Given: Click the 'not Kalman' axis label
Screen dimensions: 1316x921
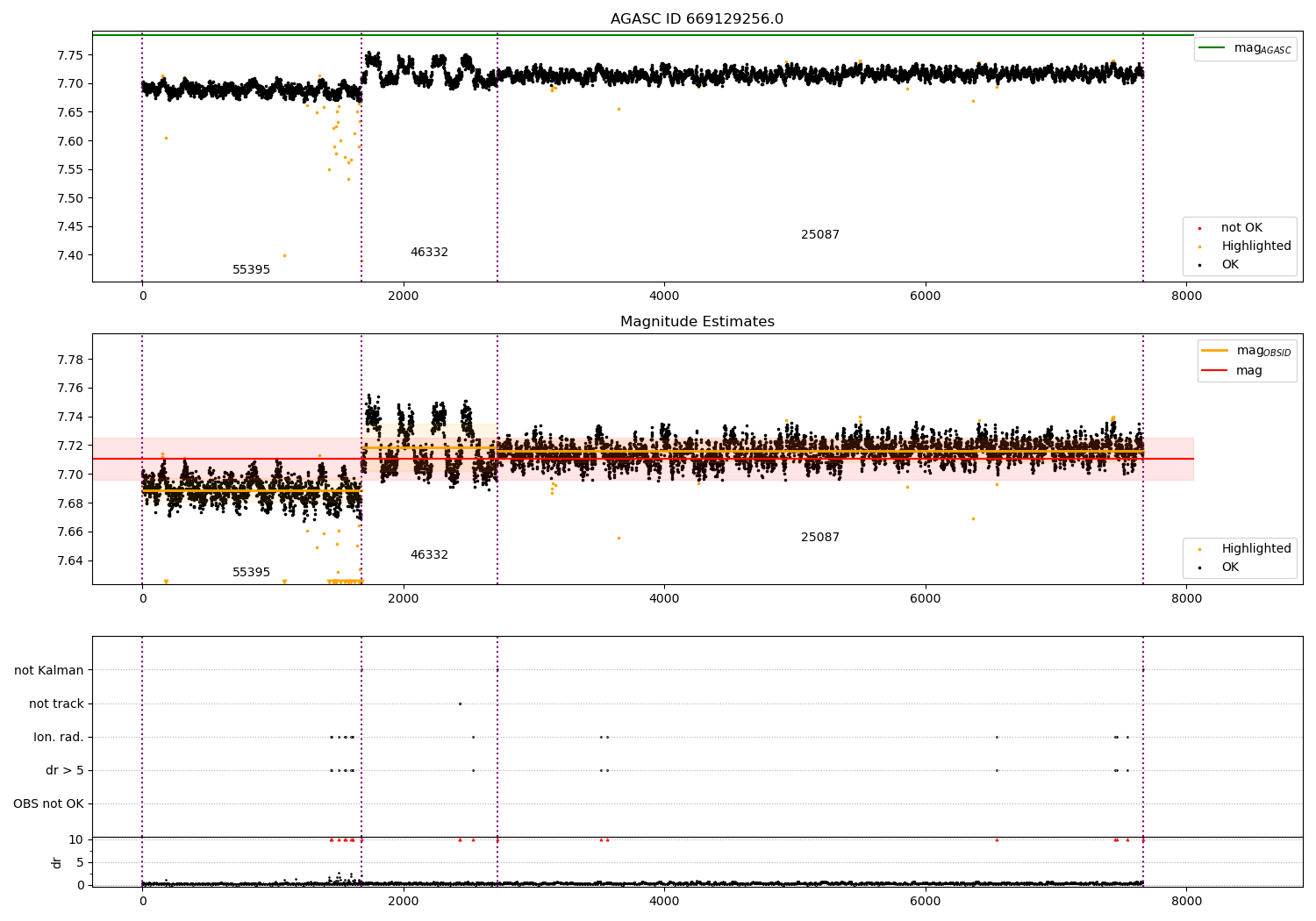Looking at the screenshot, I should tap(49, 671).
